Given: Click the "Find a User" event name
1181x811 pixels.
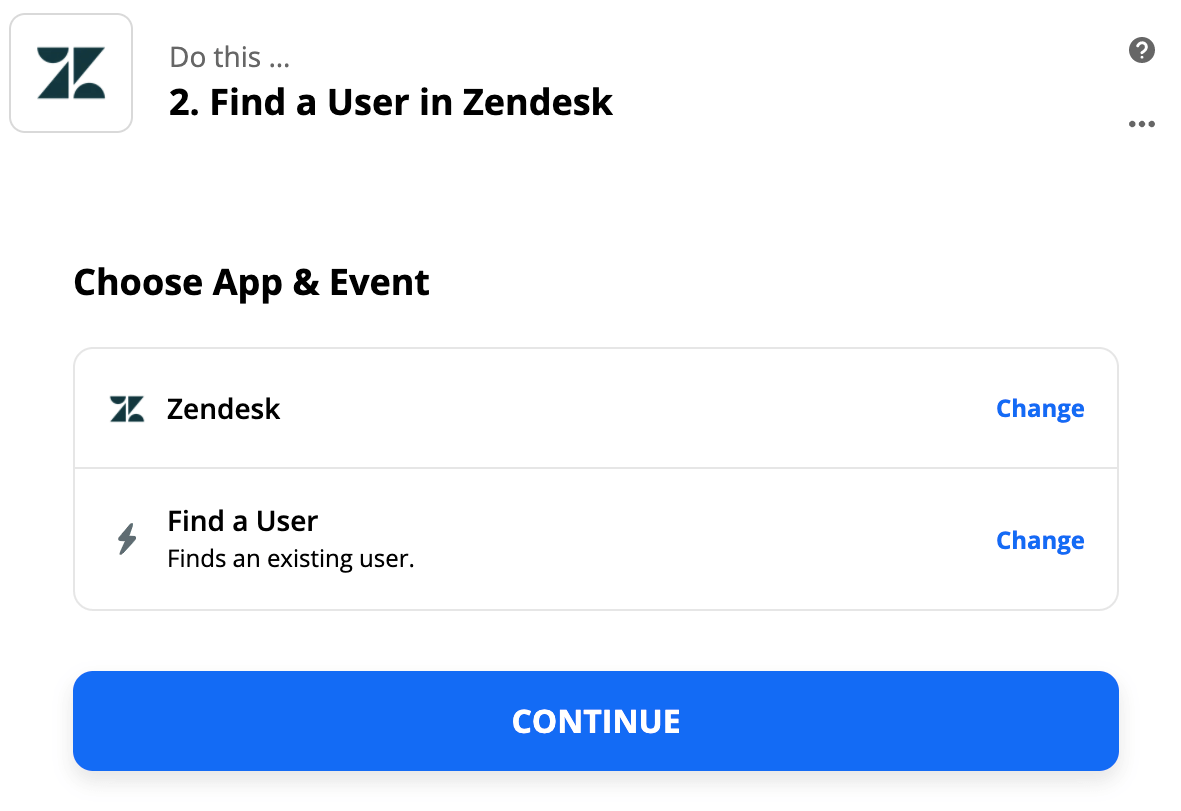Looking at the screenshot, I should (x=243, y=521).
